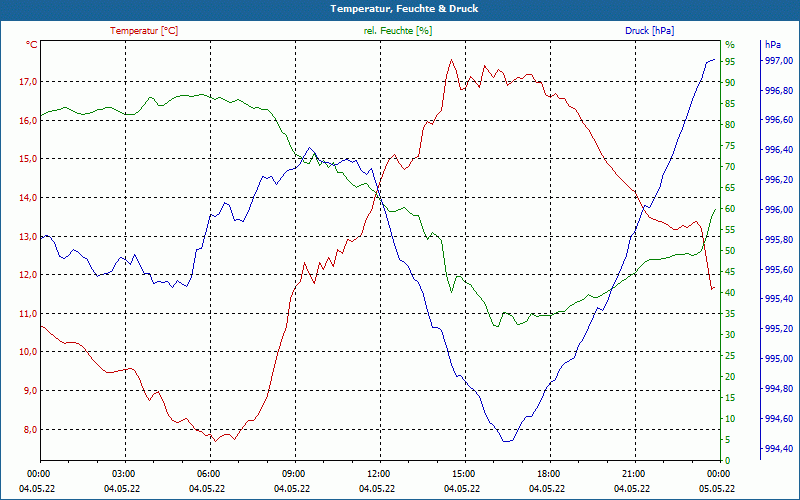Click the 90 humidity axis value
This screenshot has height=500, width=800.
click(730, 82)
